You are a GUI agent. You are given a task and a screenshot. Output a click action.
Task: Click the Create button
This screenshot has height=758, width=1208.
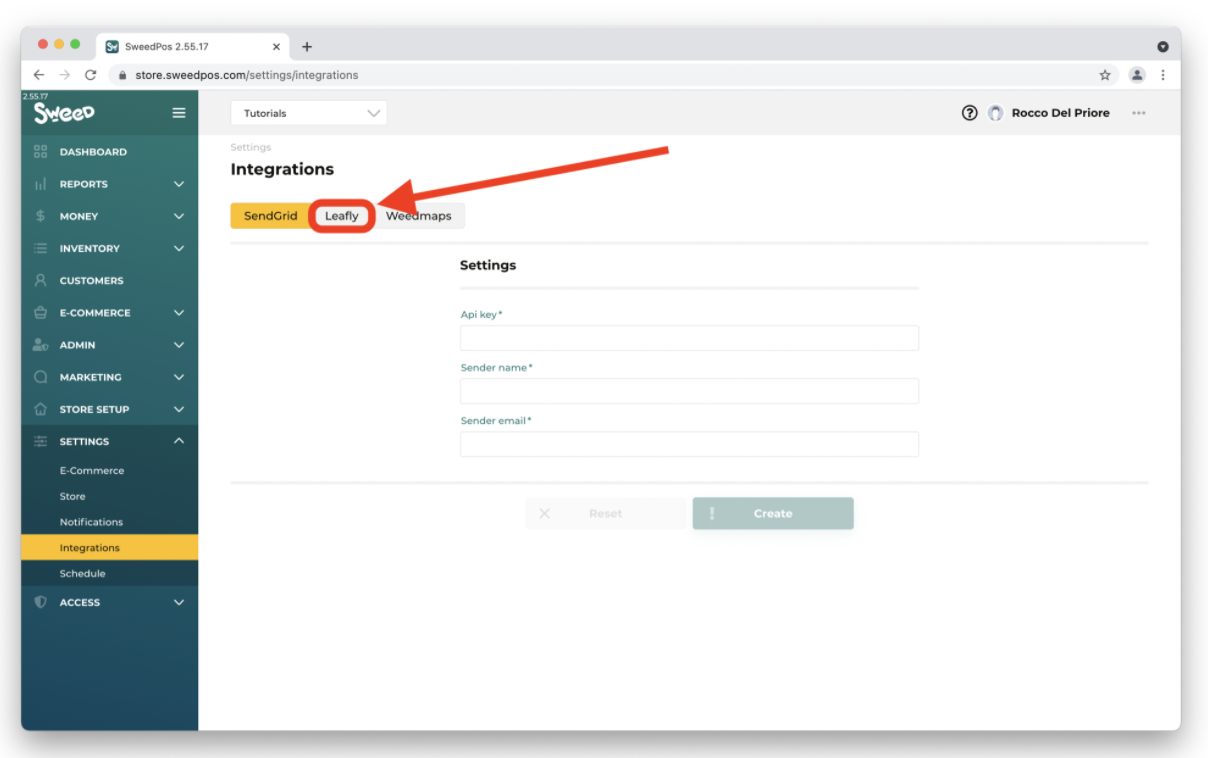(773, 514)
